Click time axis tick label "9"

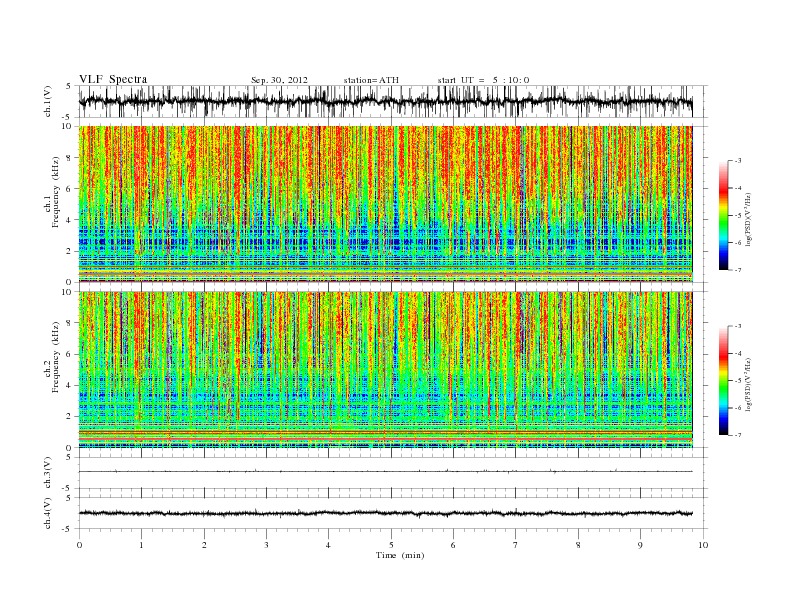tap(640, 545)
